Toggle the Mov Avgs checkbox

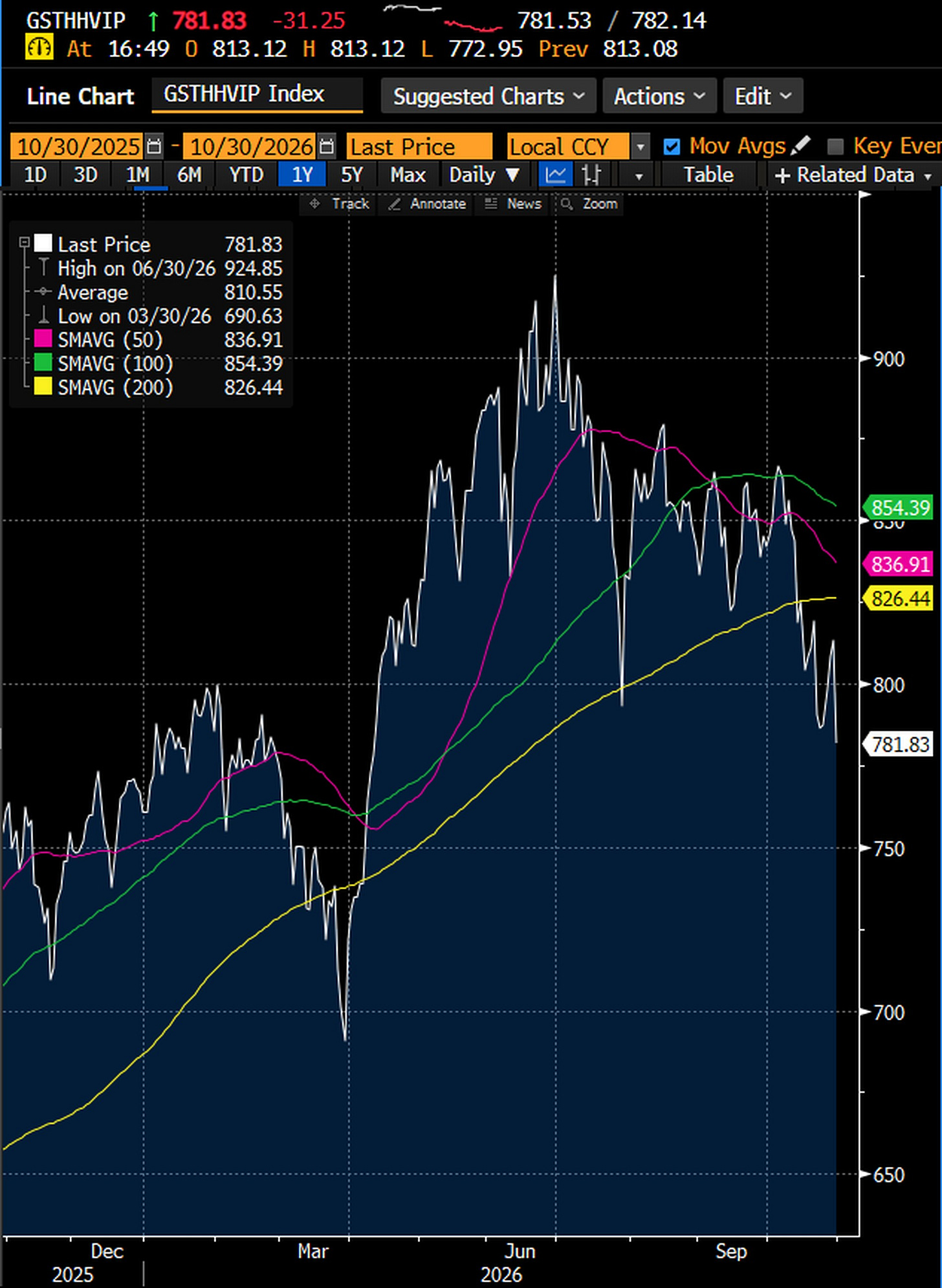click(x=672, y=146)
